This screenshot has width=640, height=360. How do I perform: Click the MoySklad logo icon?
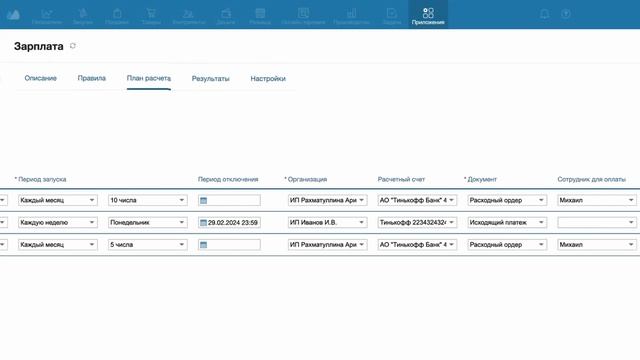[x=13, y=15]
